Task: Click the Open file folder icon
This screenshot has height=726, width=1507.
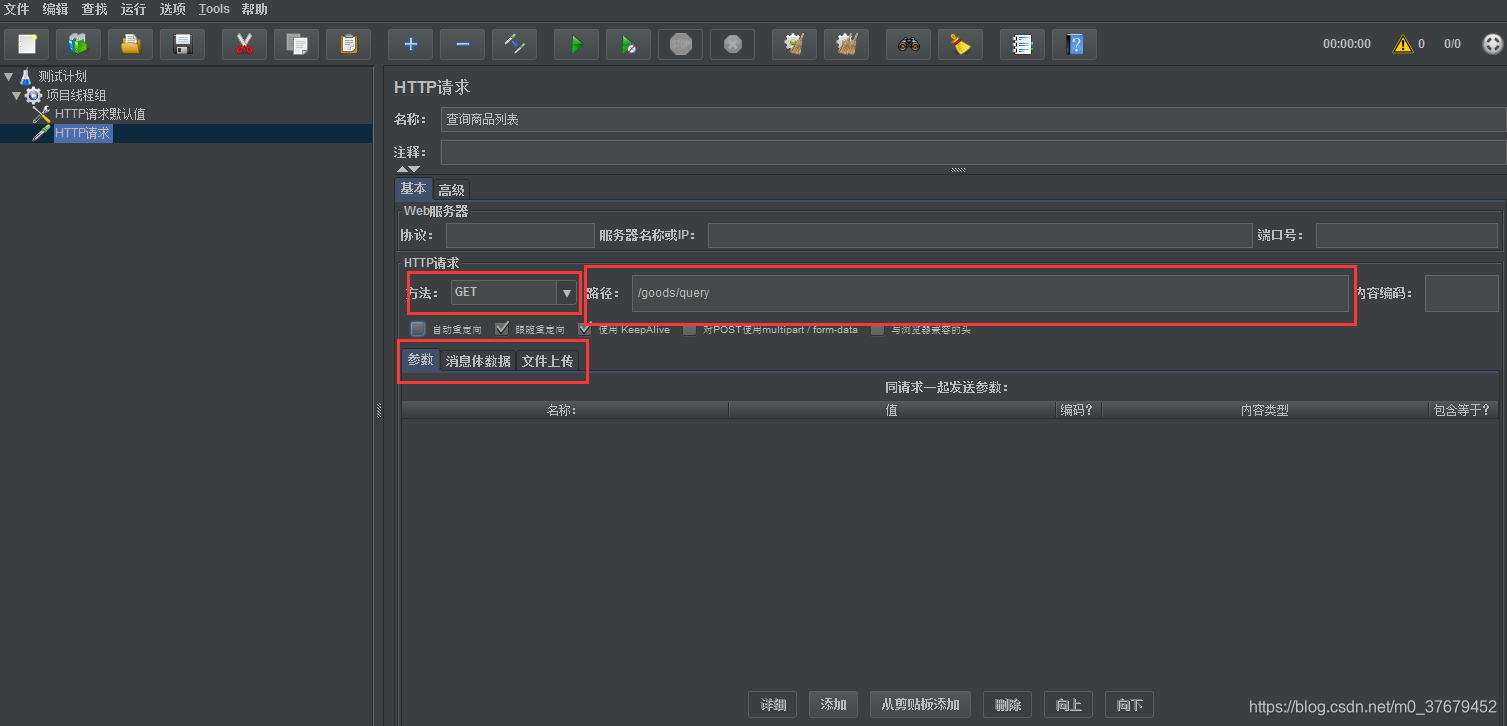Action: [130, 44]
